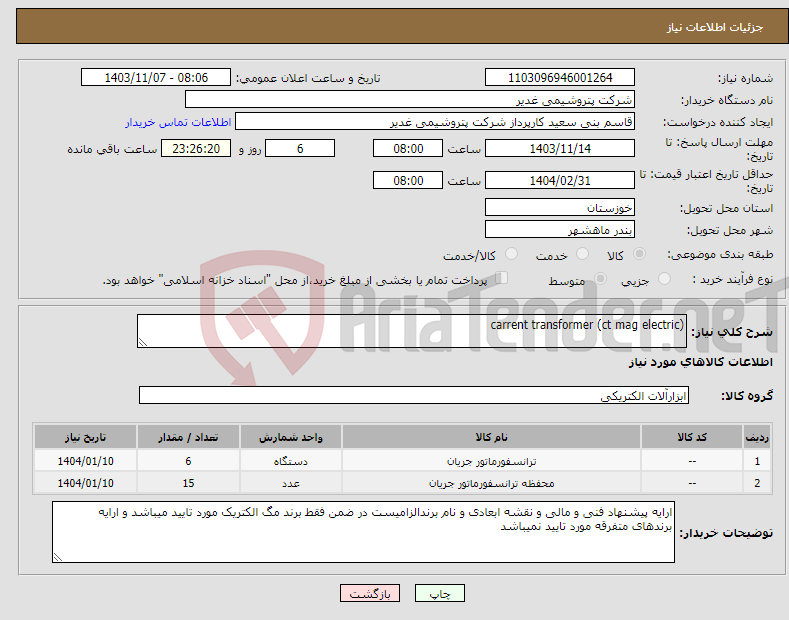Viewport: 789px width, 620px height.
Task: Click the unit cell عدد
Action: click(291, 483)
